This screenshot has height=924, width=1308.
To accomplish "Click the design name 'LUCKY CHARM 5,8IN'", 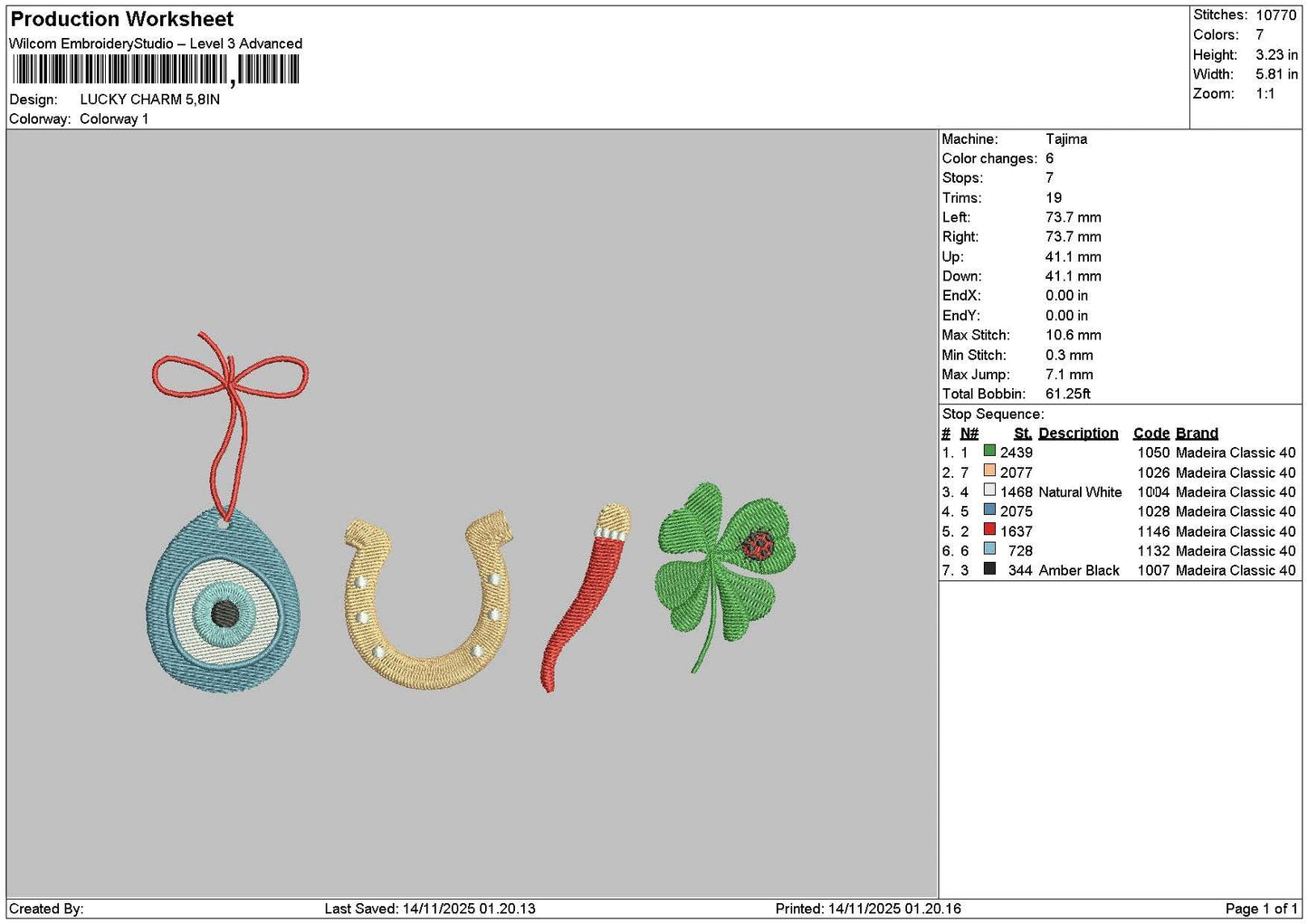I will click(150, 100).
